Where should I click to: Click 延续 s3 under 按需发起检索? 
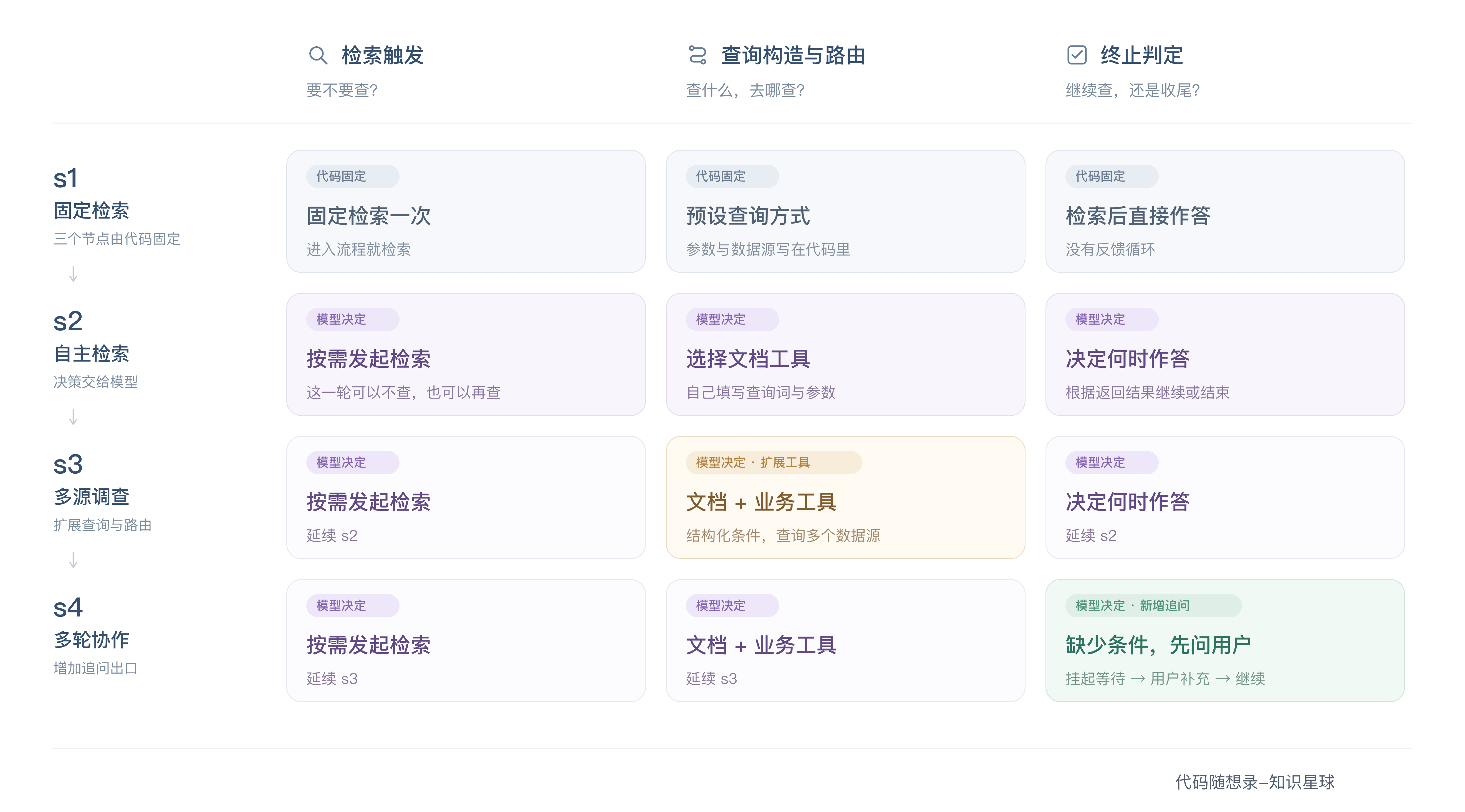332,679
